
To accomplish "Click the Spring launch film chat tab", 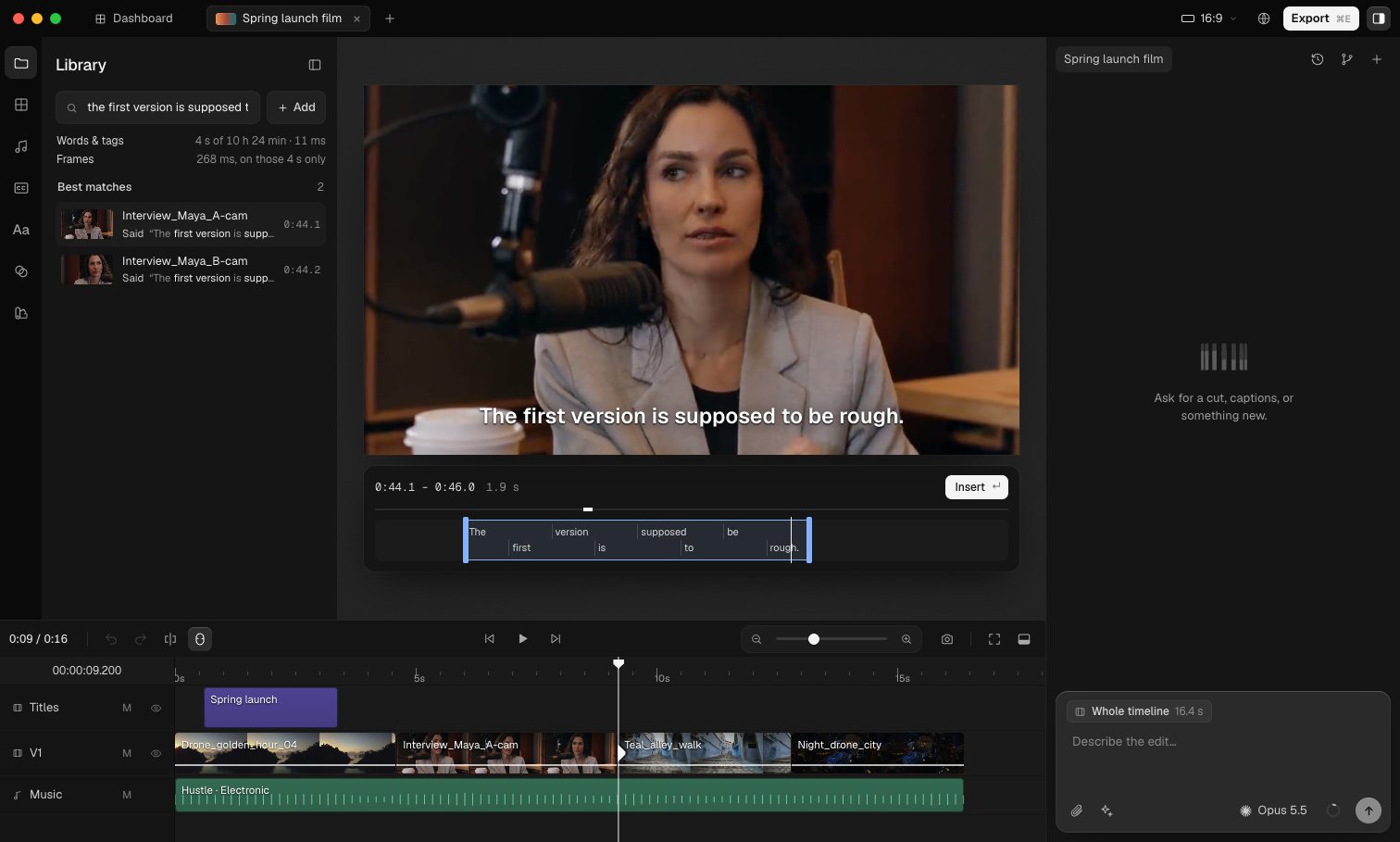I will click(x=1113, y=59).
